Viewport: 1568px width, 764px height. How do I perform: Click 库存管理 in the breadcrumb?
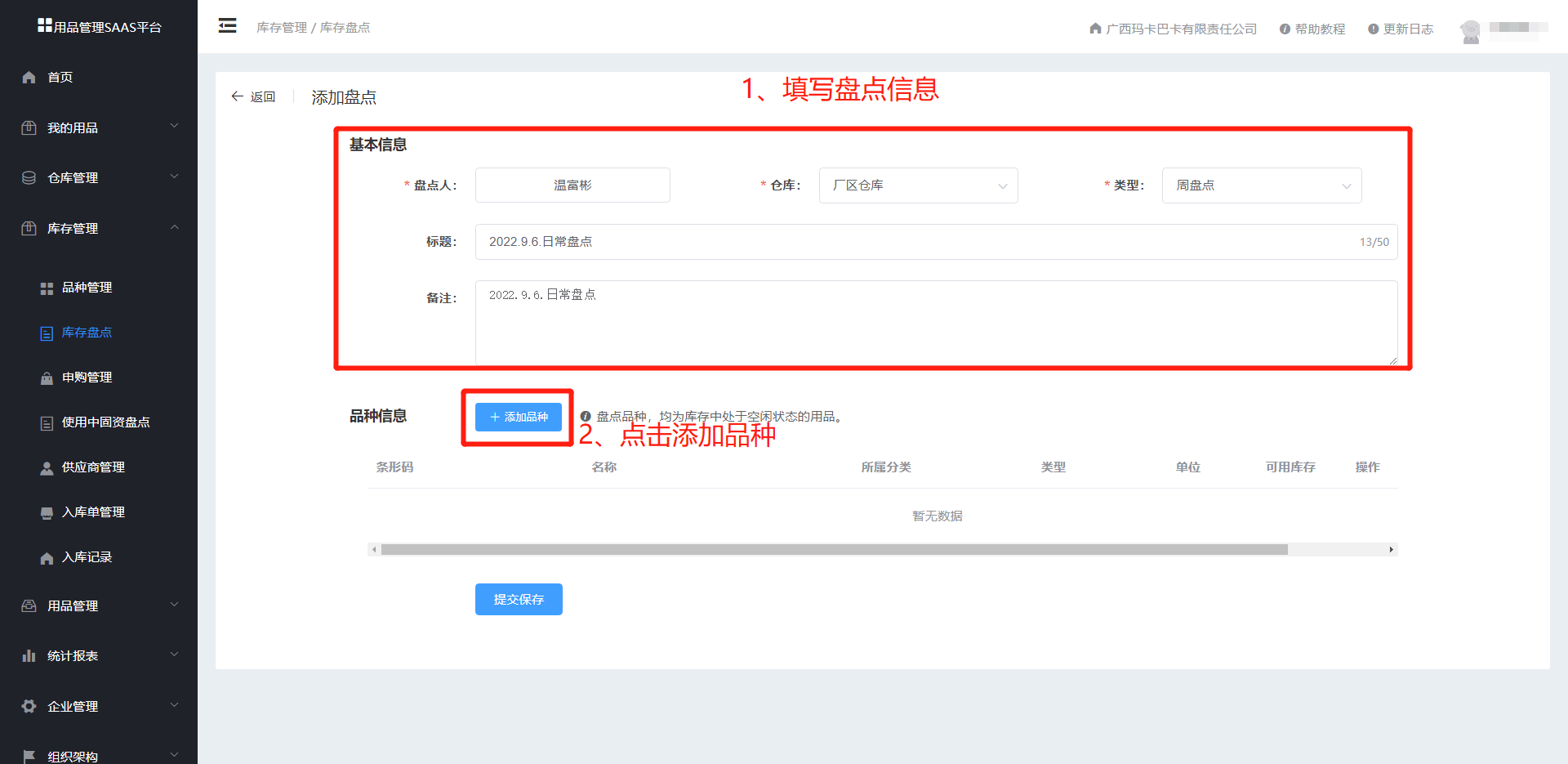[282, 27]
